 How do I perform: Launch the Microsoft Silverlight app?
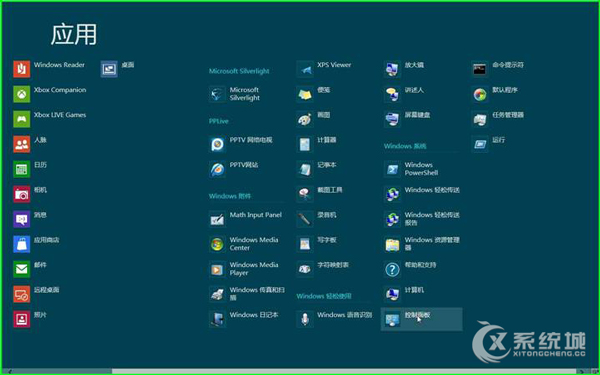coord(235,94)
